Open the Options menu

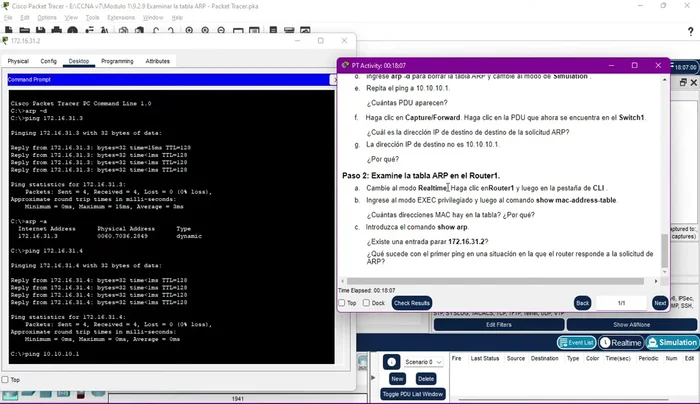click(x=47, y=17)
